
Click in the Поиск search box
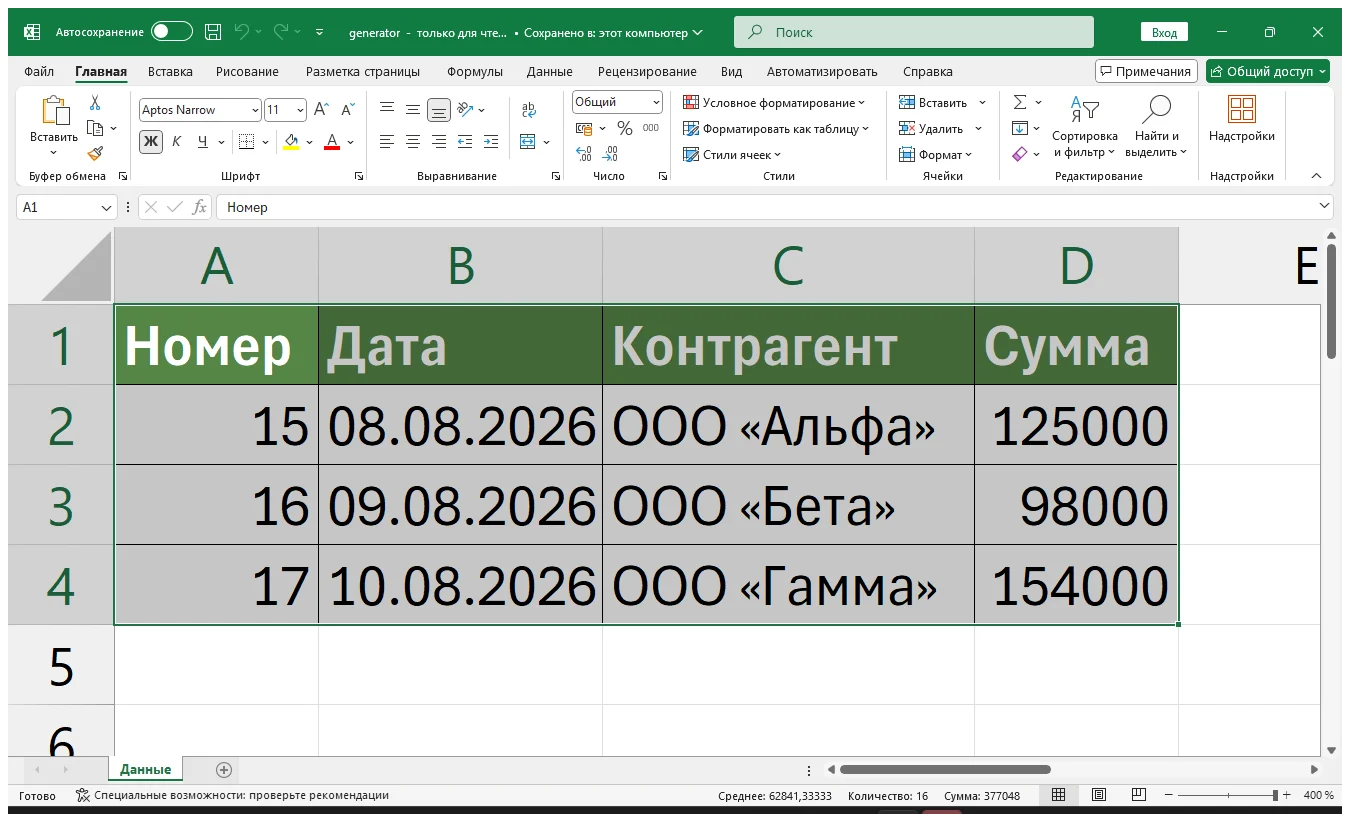click(914, 32)
